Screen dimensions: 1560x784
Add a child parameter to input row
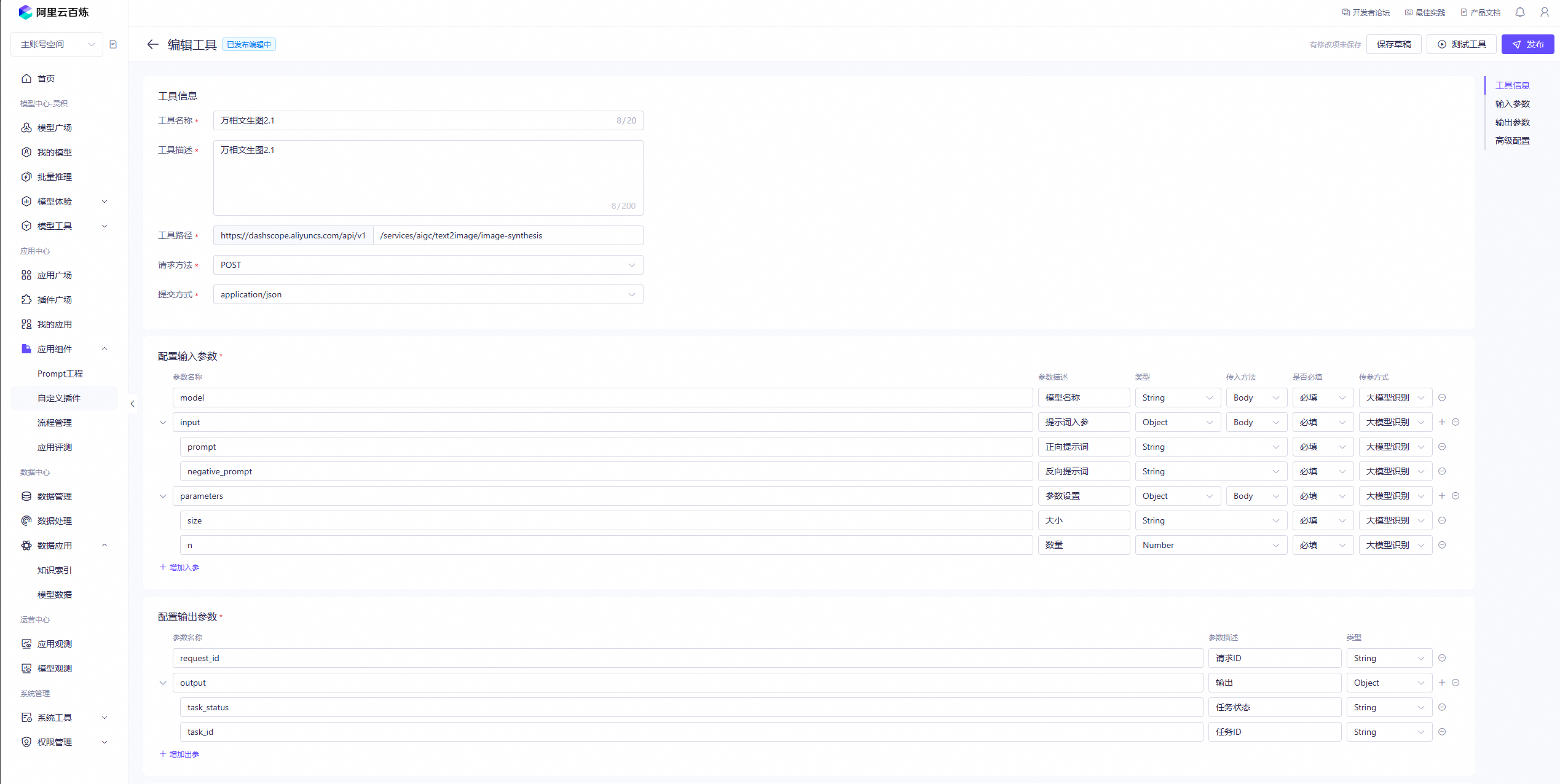click(x=1442, y=422)
